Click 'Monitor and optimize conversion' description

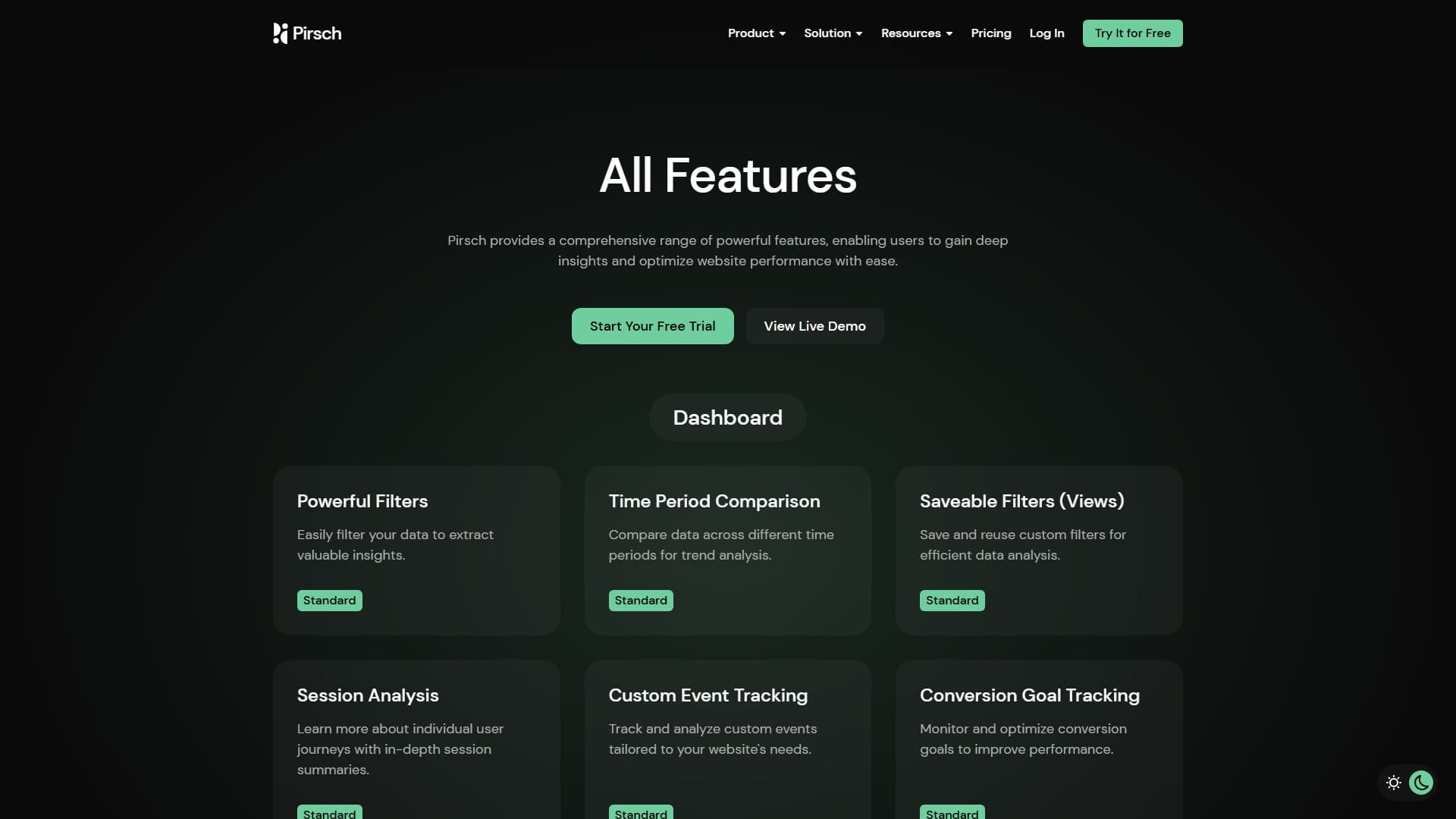pos(1023,739)
